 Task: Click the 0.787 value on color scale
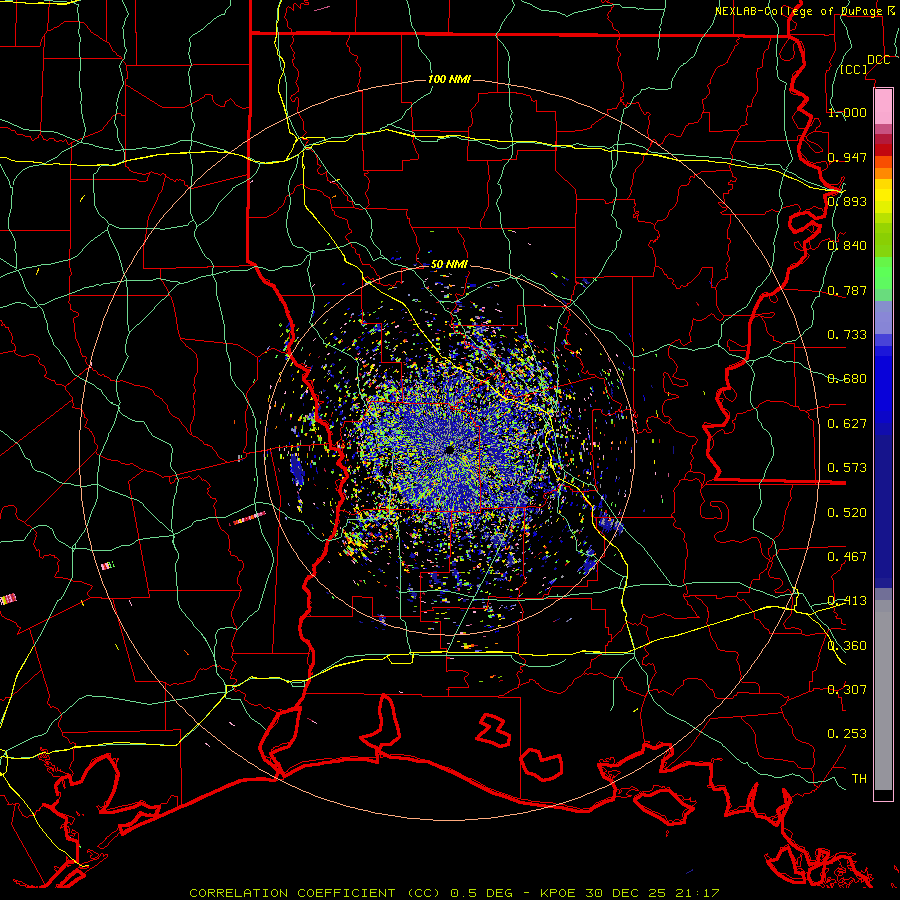tap(847, 290)
